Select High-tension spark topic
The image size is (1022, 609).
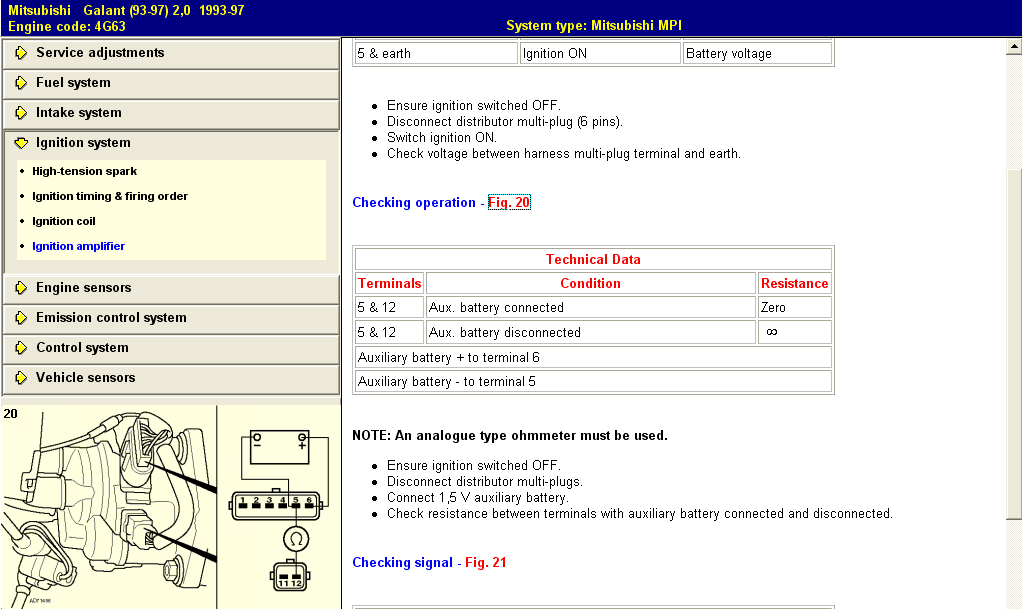pos(85,171)
